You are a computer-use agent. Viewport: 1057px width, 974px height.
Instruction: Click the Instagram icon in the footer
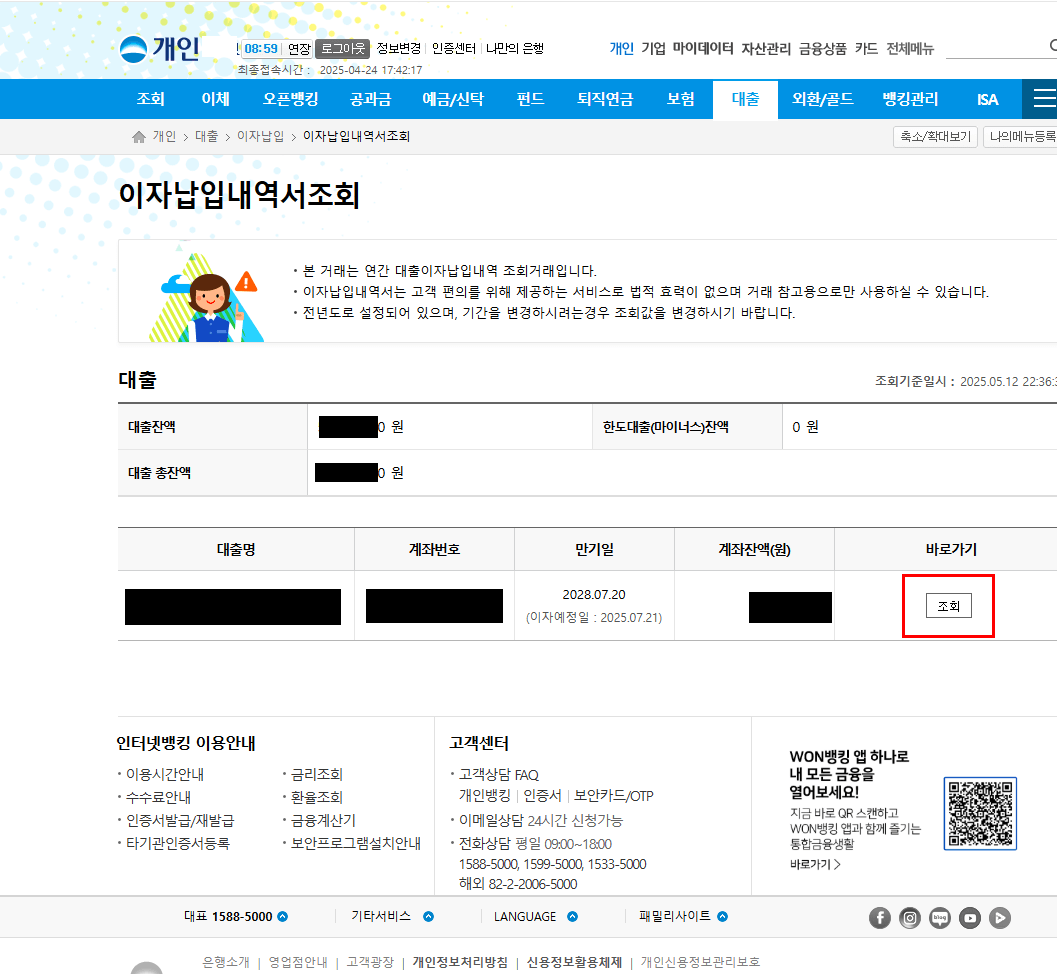coord(910,917)
